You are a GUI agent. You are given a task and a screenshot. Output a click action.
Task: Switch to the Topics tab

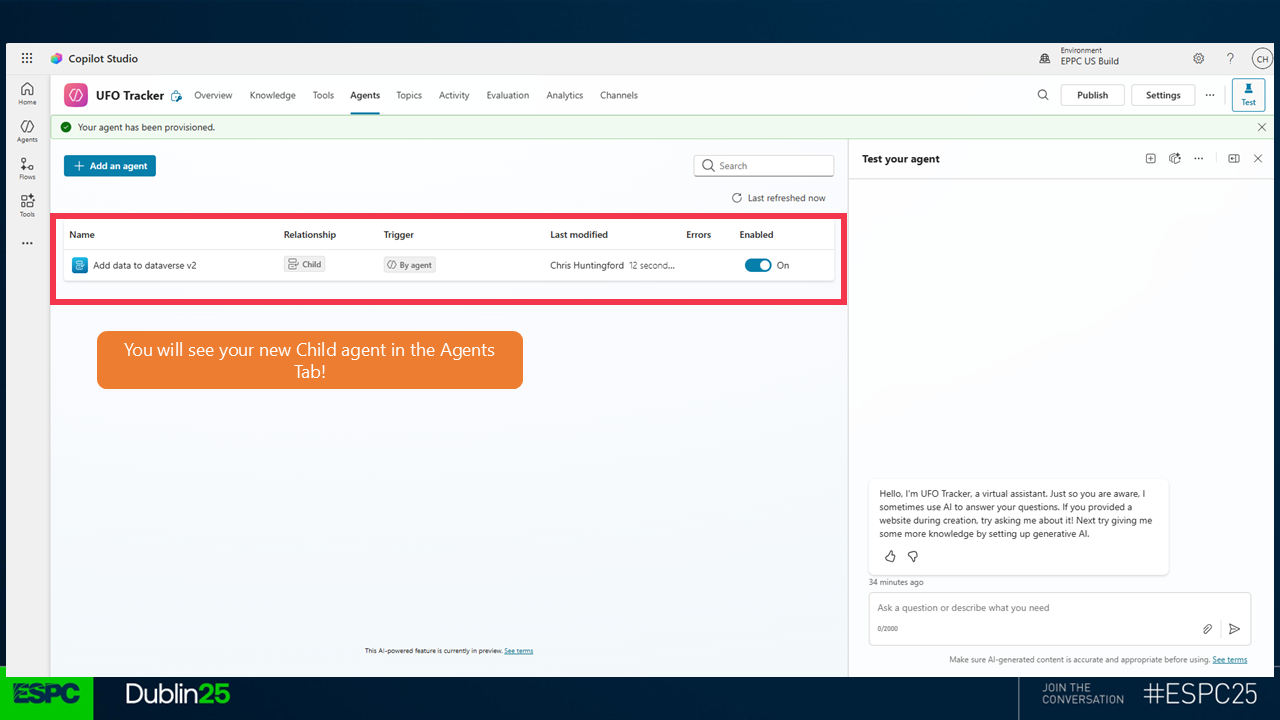(408, 96)
